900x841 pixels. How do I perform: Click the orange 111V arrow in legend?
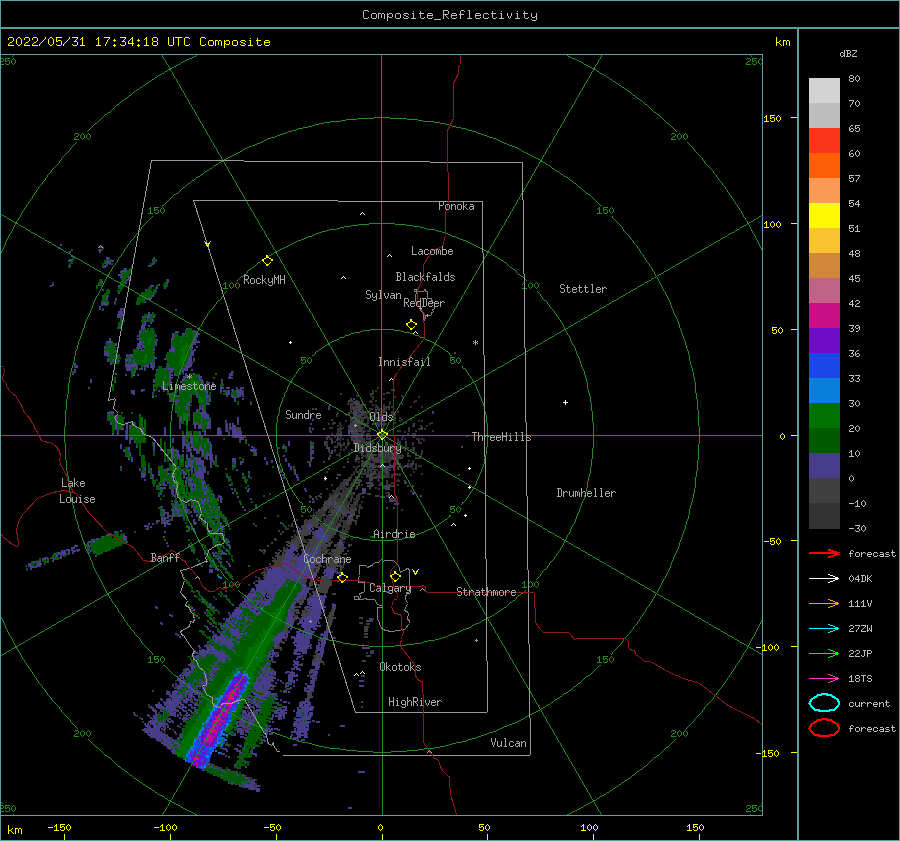click(x=824, y=603)
